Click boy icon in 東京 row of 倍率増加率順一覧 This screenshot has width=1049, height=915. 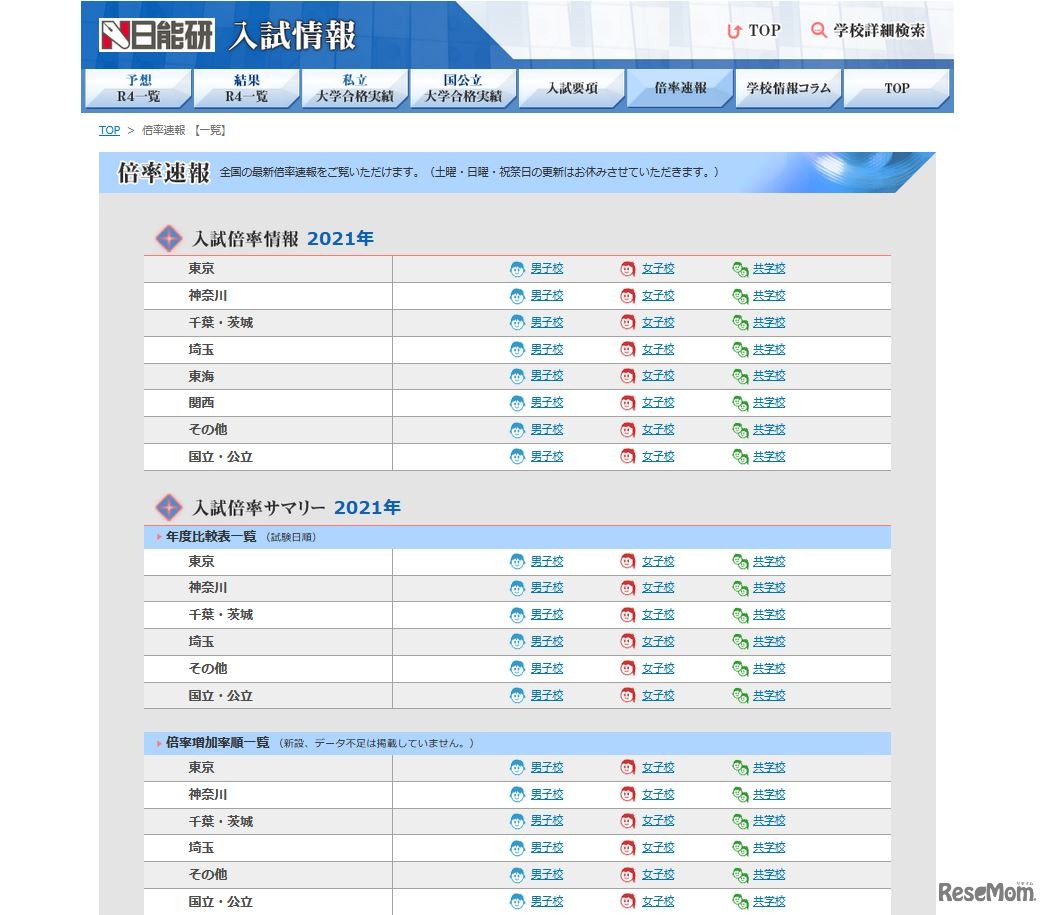click(517, 767)
